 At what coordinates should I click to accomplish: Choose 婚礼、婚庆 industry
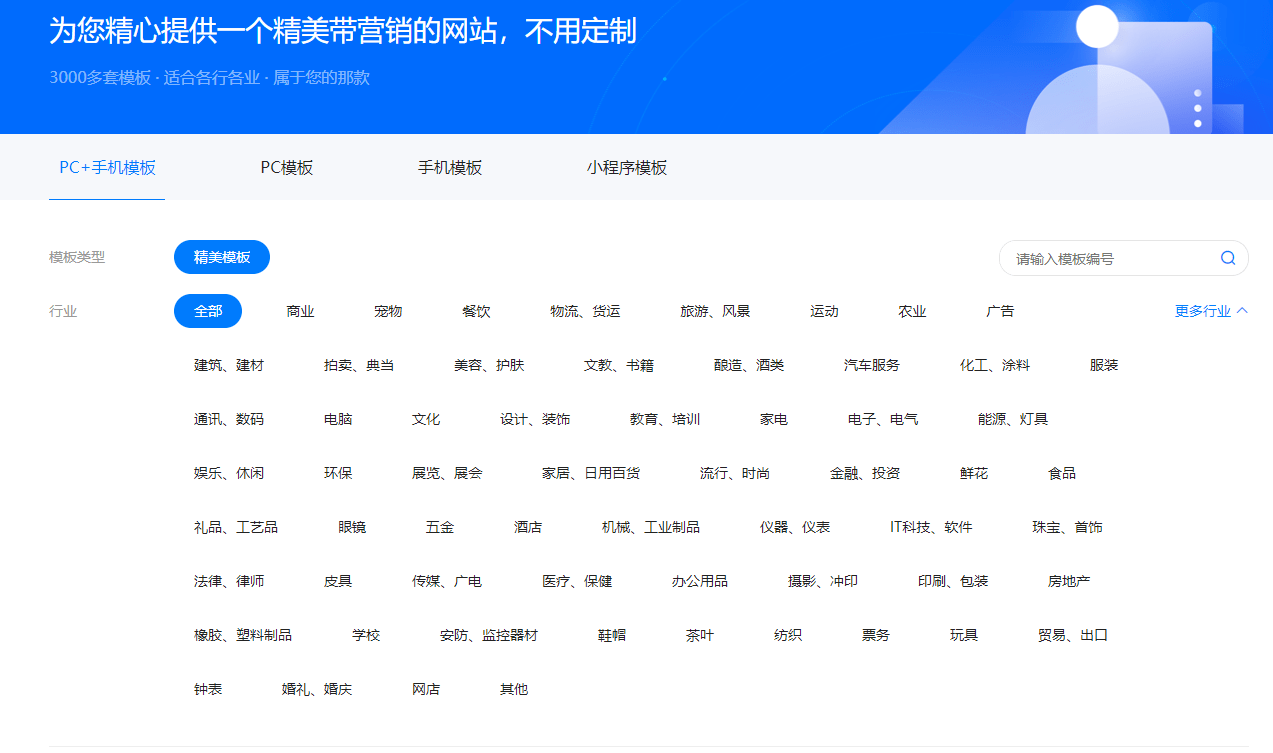(317, 689)
